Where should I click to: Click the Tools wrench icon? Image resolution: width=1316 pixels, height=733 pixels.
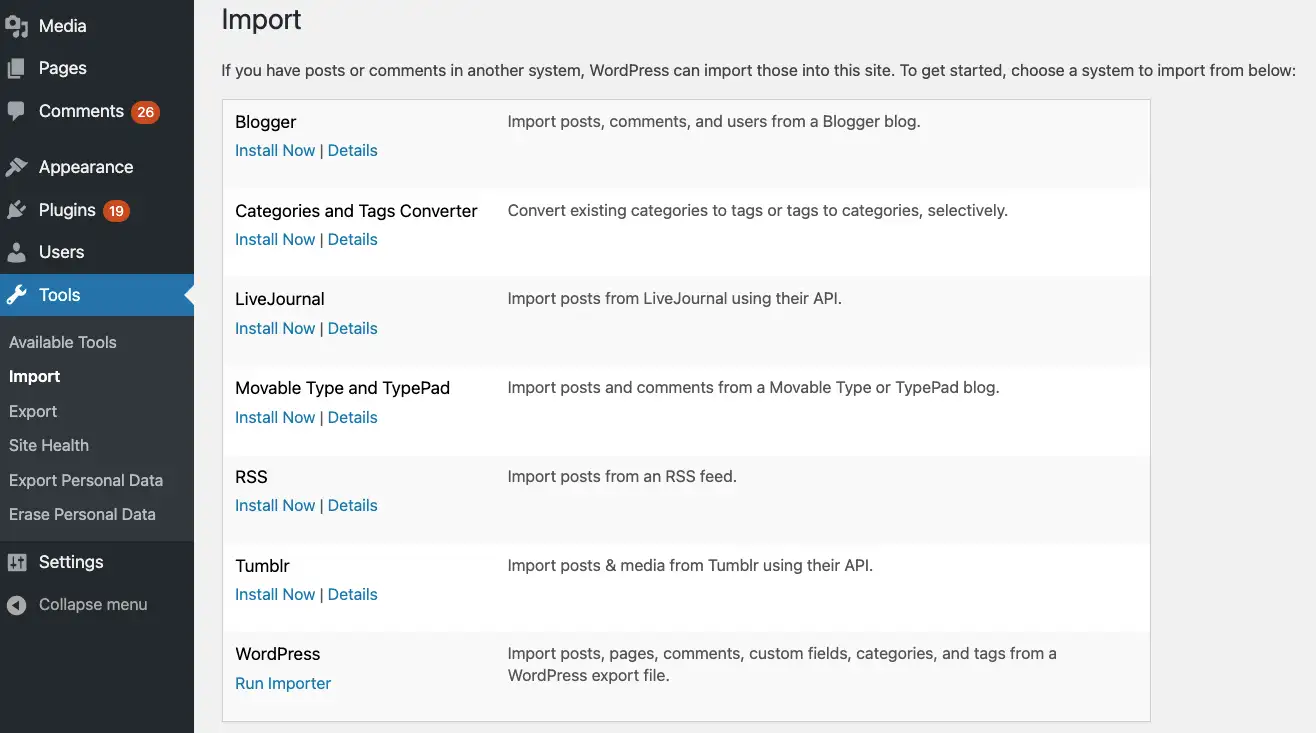[16, 295]
